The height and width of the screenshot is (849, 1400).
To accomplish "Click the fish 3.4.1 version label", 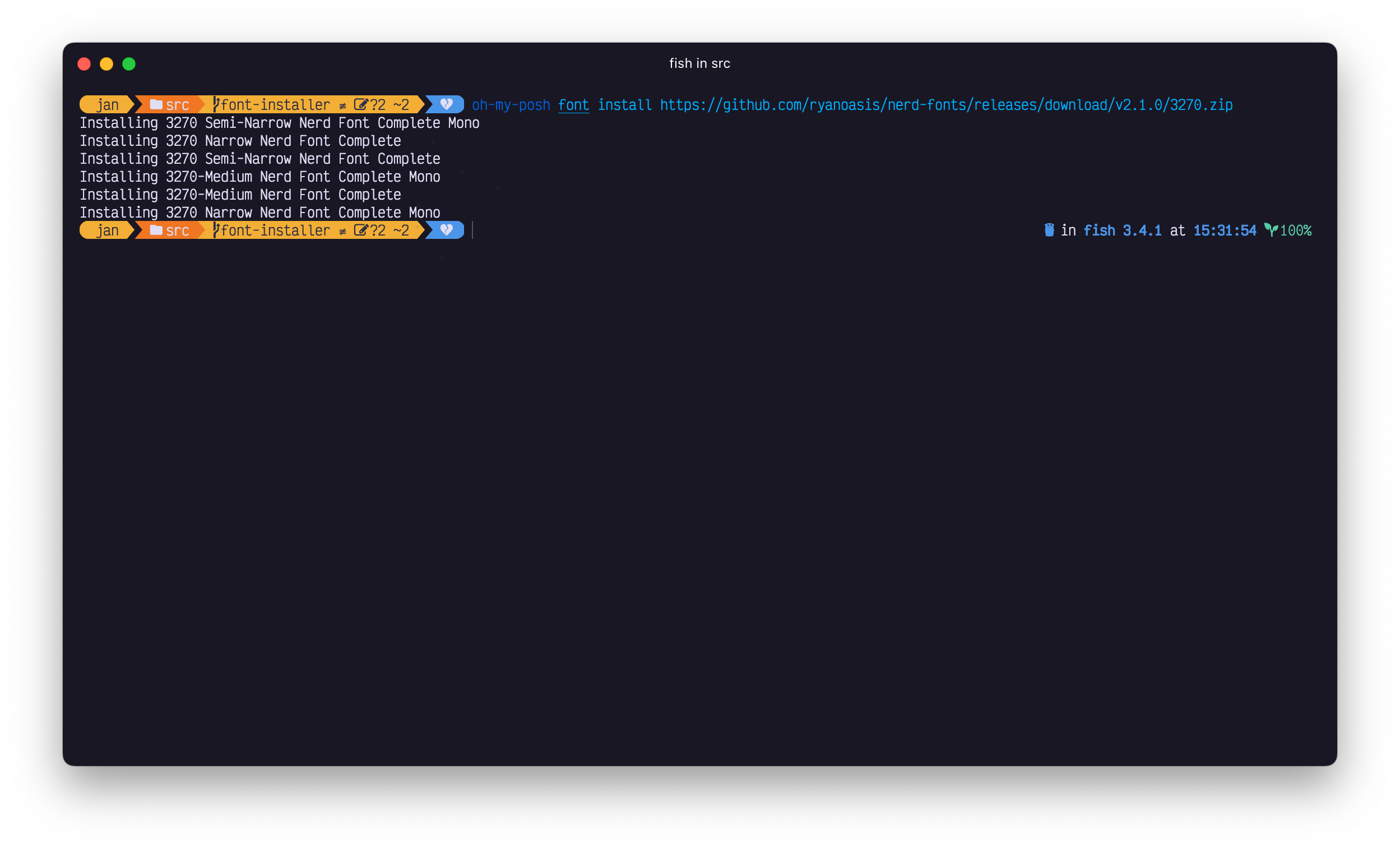I will click(x=1122, y=230).
